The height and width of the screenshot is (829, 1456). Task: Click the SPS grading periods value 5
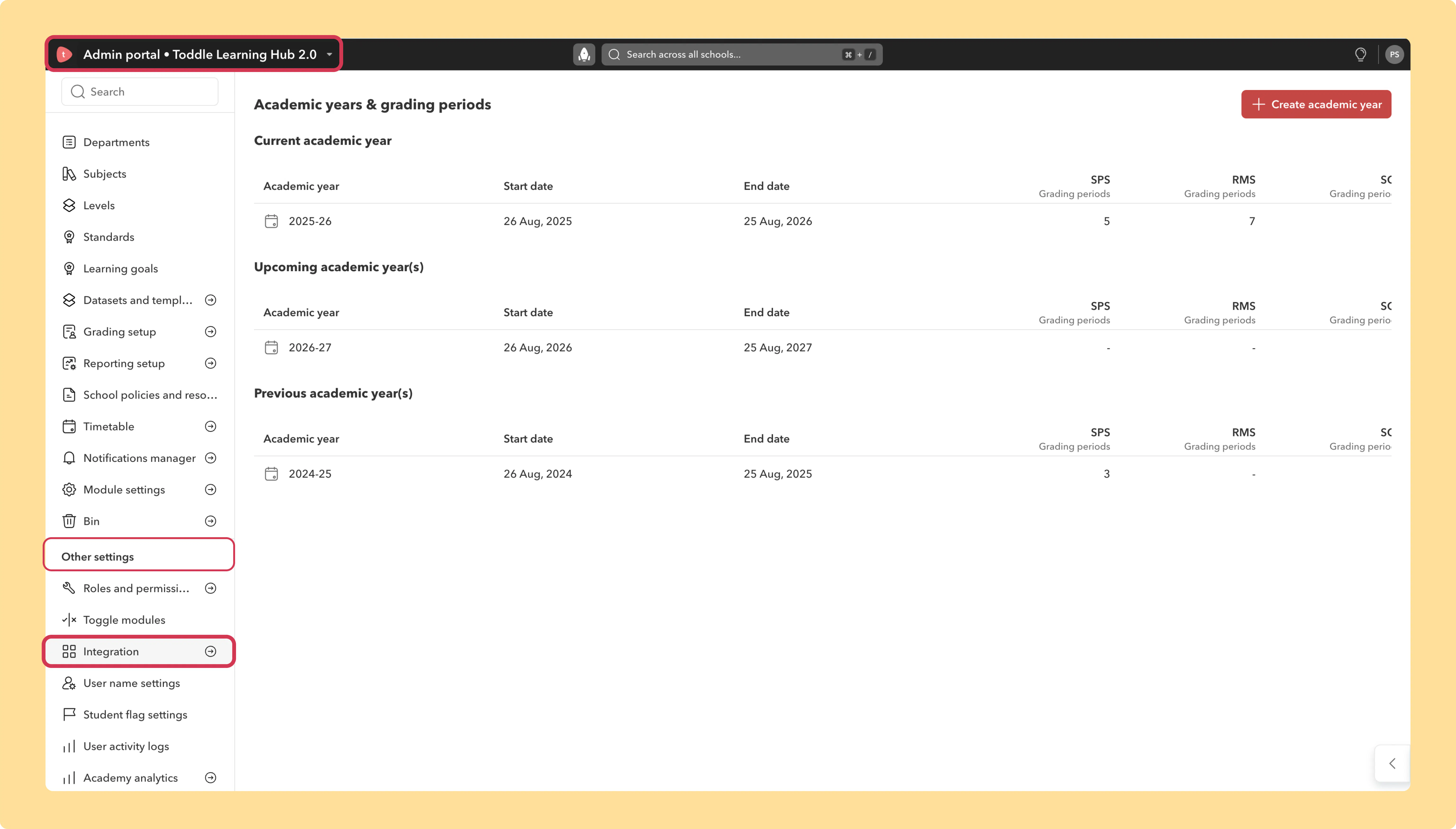point(1106,221)
